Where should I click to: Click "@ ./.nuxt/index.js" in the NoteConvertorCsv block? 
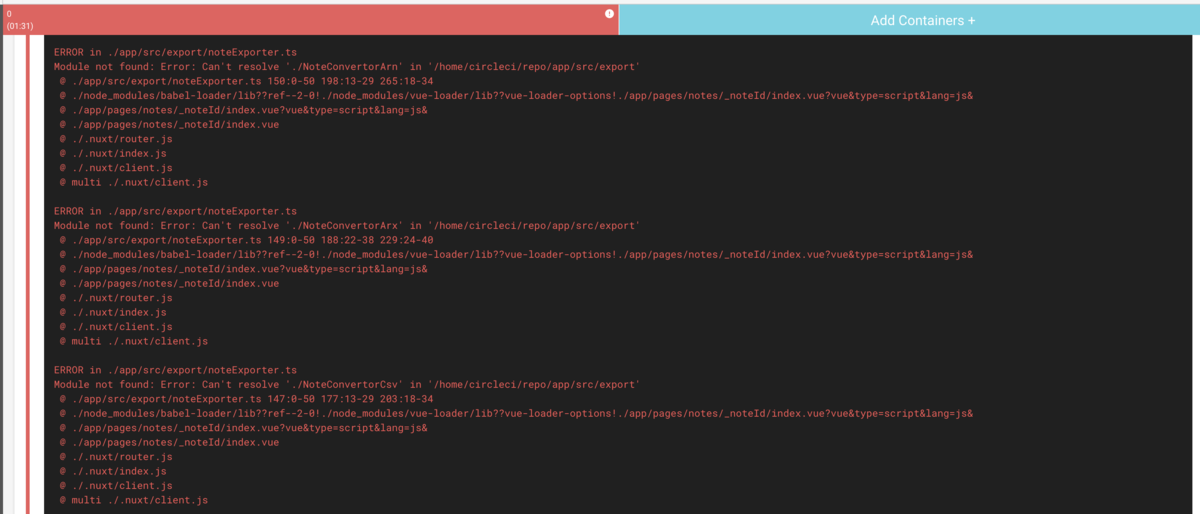(x=113, y=471)
